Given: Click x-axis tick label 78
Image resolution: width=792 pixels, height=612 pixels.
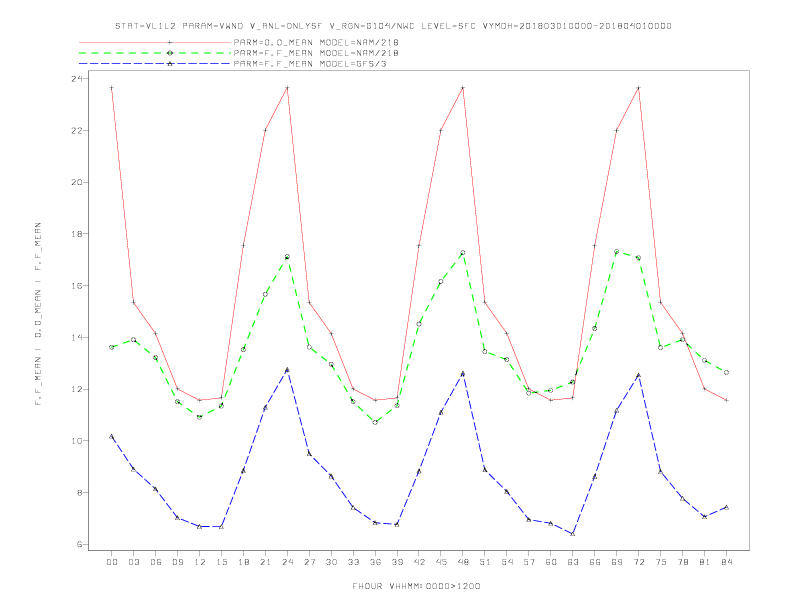Looking at the screenshot, I should (683, 562).
